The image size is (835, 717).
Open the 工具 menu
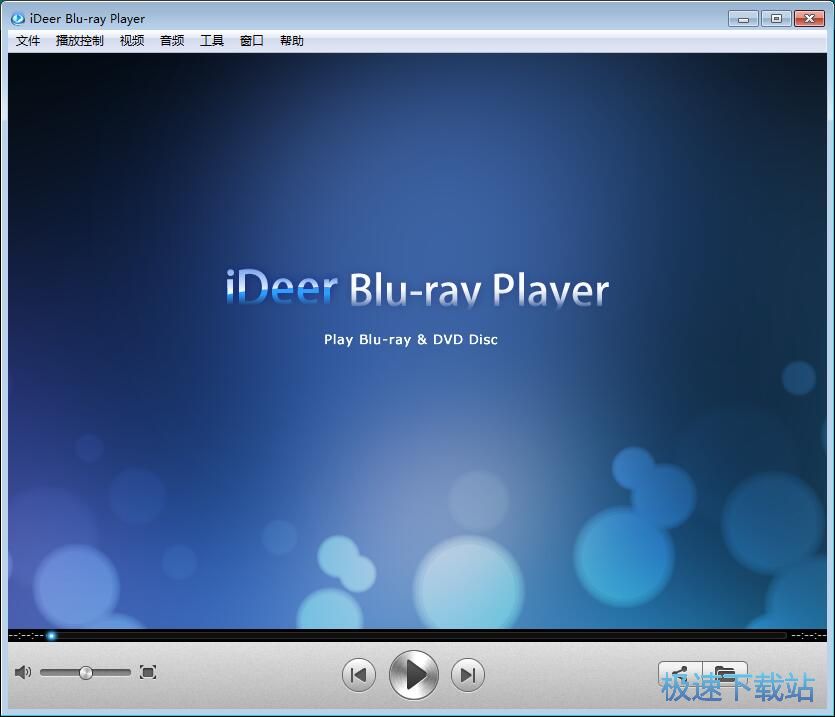(x=211, y=40)
